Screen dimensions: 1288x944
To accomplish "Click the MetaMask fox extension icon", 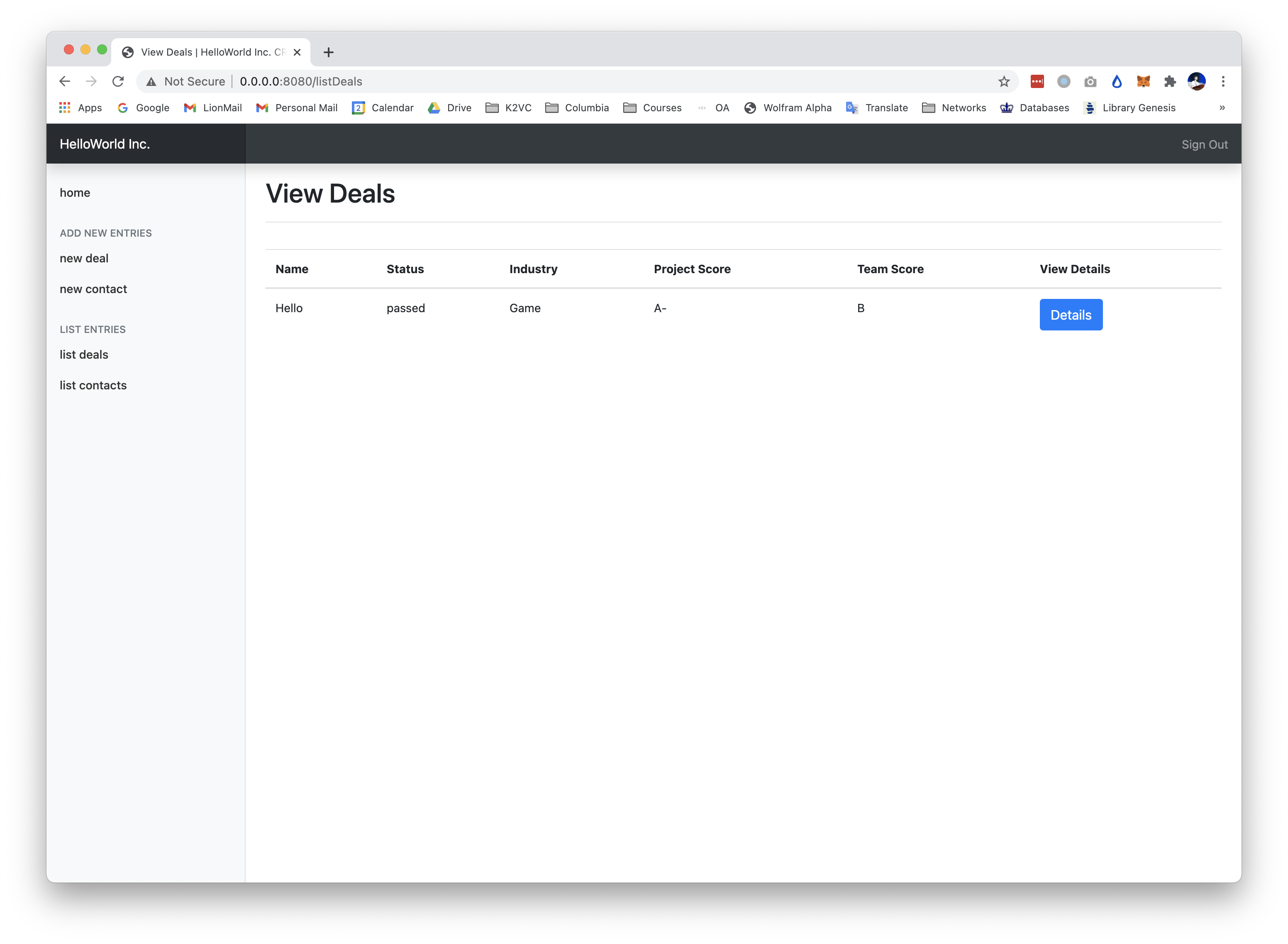I will pyautogui.click(x=1143, y=82).
